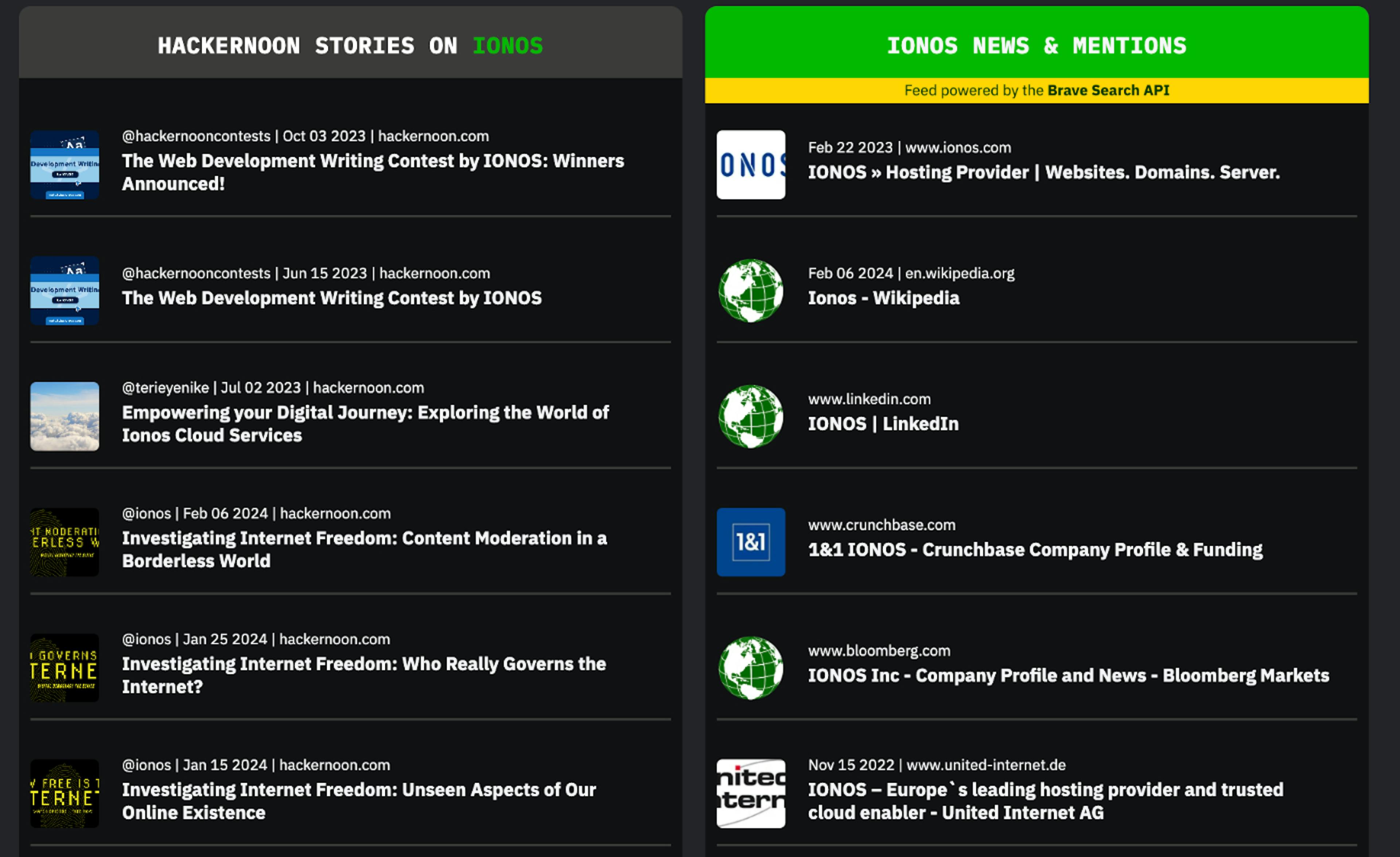Click the Who Really Governs the Internet thumbnail

coord(65,668)
